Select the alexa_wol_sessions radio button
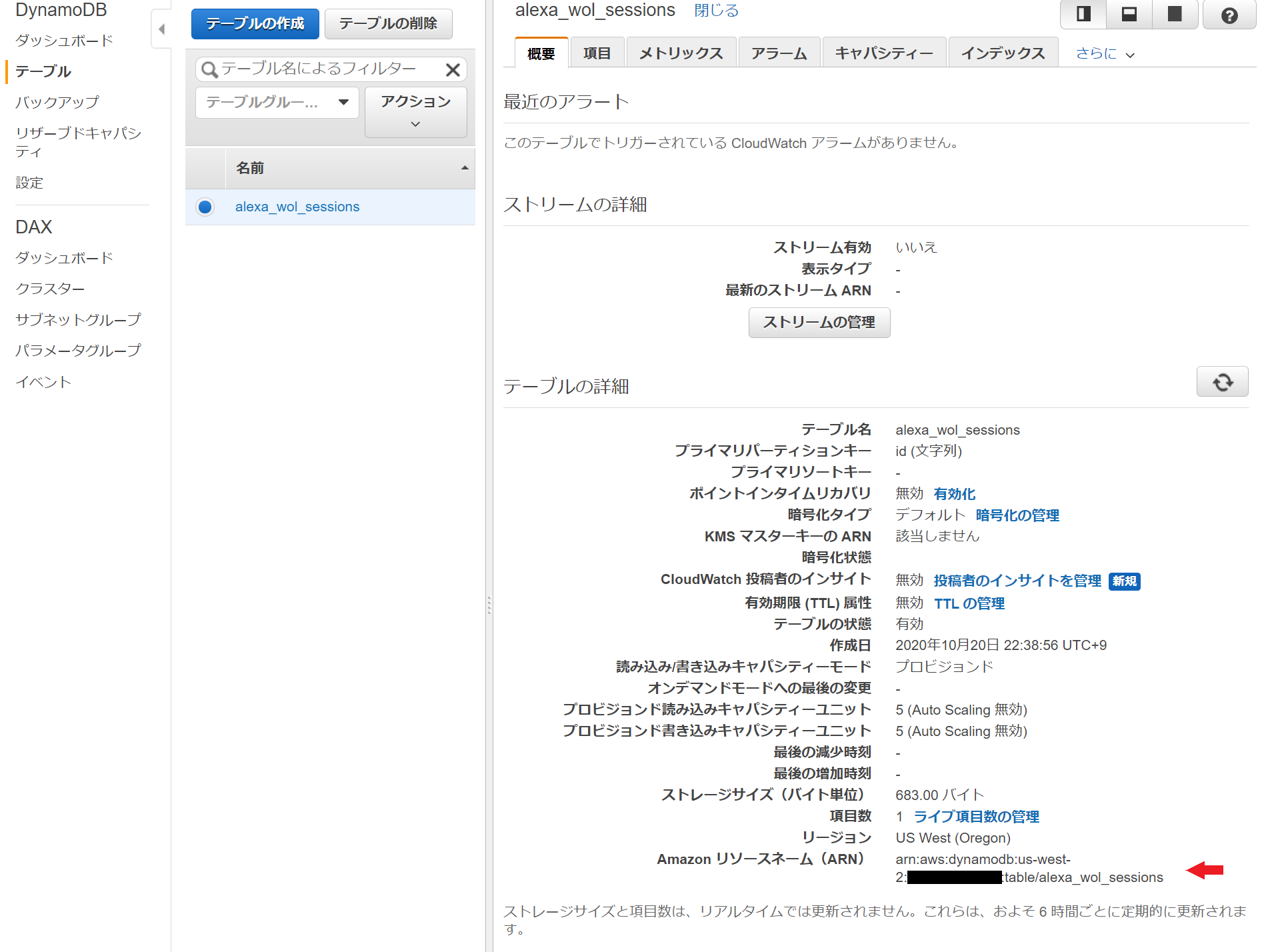This screenshot has width=1262, height=952. (x=205, y=207)
